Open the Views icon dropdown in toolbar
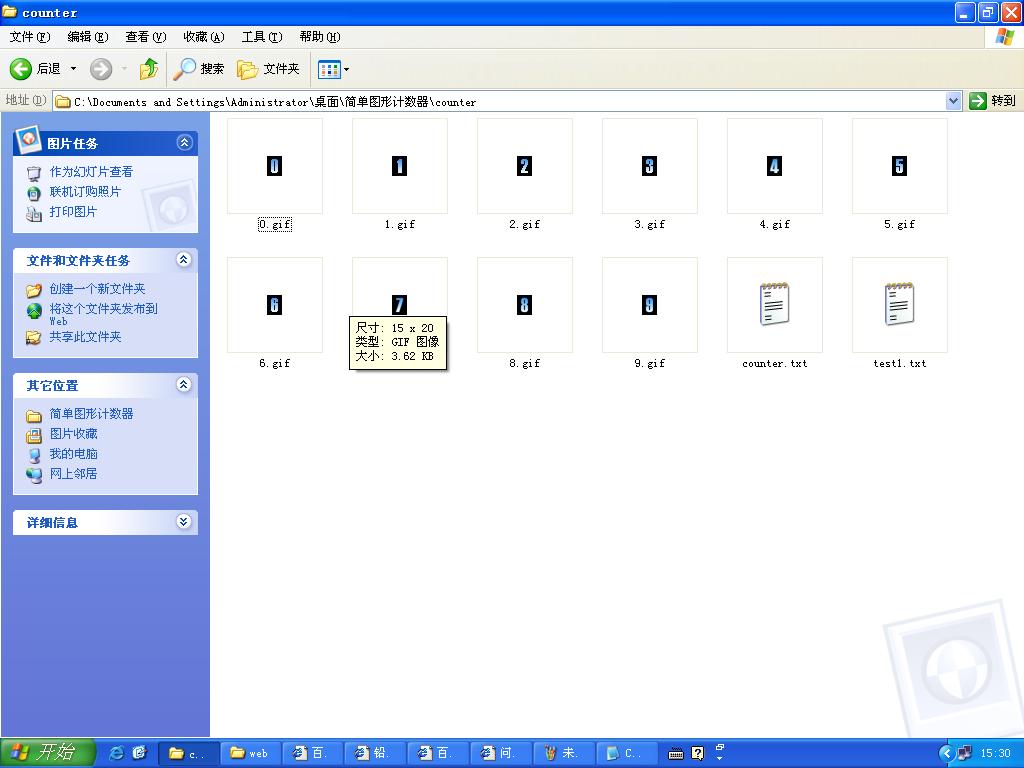Image resolution: width=1024 pixels, height=768 pixels. [334, 69]
